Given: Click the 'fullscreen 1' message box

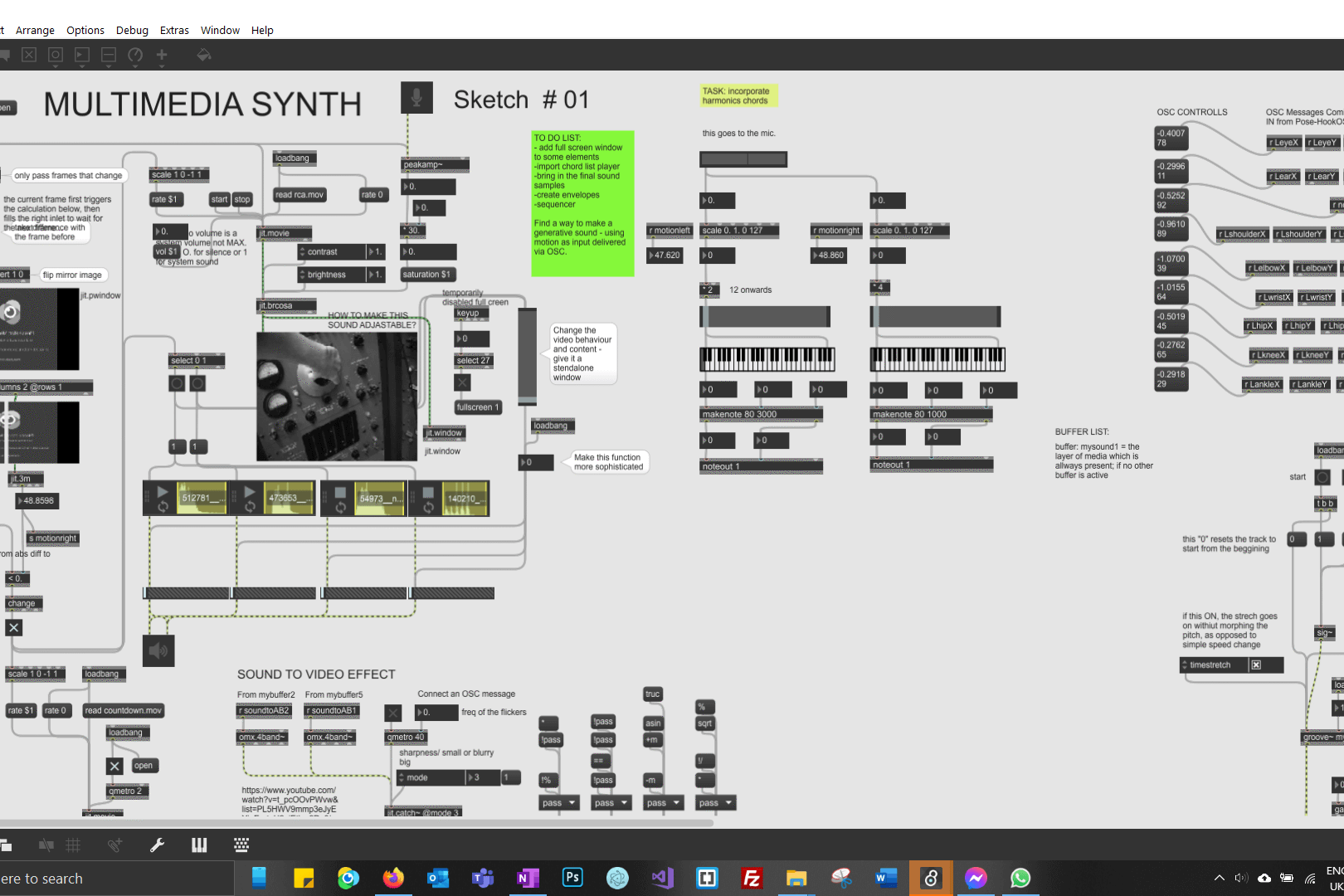Looking at the screenshot, I should [478, 407].
